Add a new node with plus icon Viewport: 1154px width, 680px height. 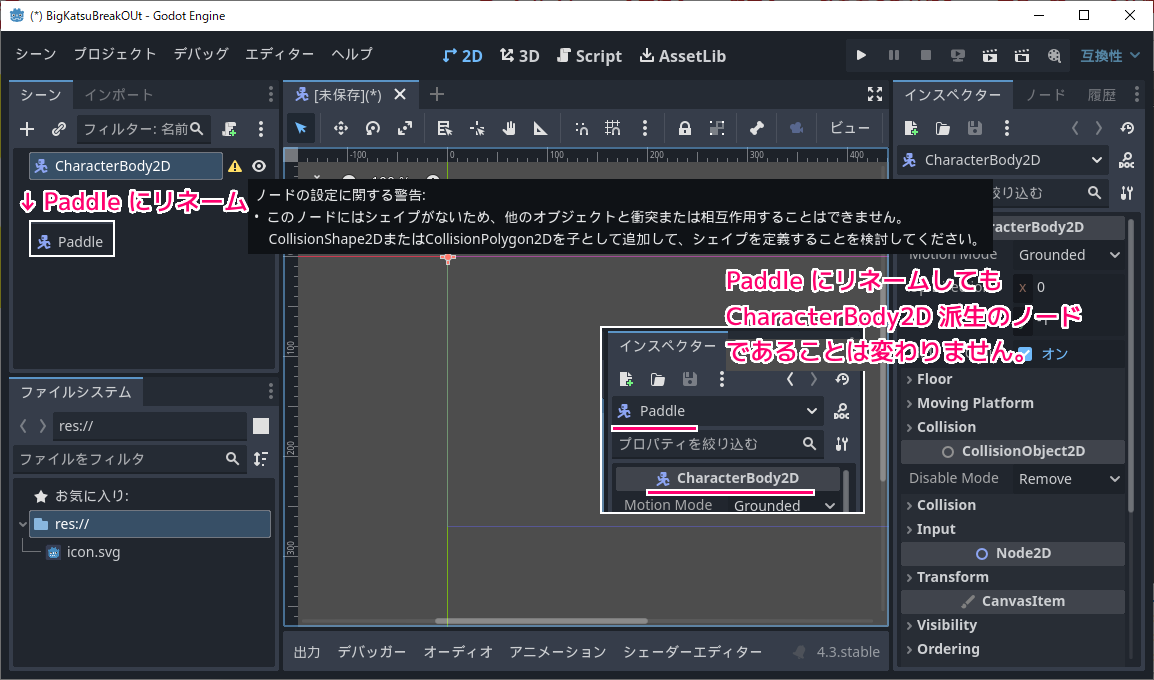pyautogui.click(x=27, y=129)
